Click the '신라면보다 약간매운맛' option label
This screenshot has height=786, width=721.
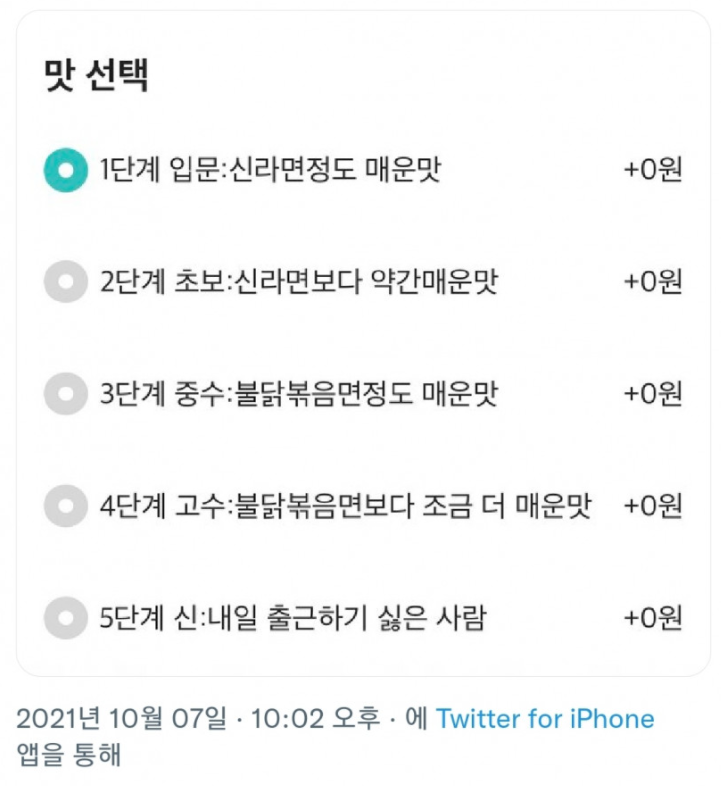(298, 283)
